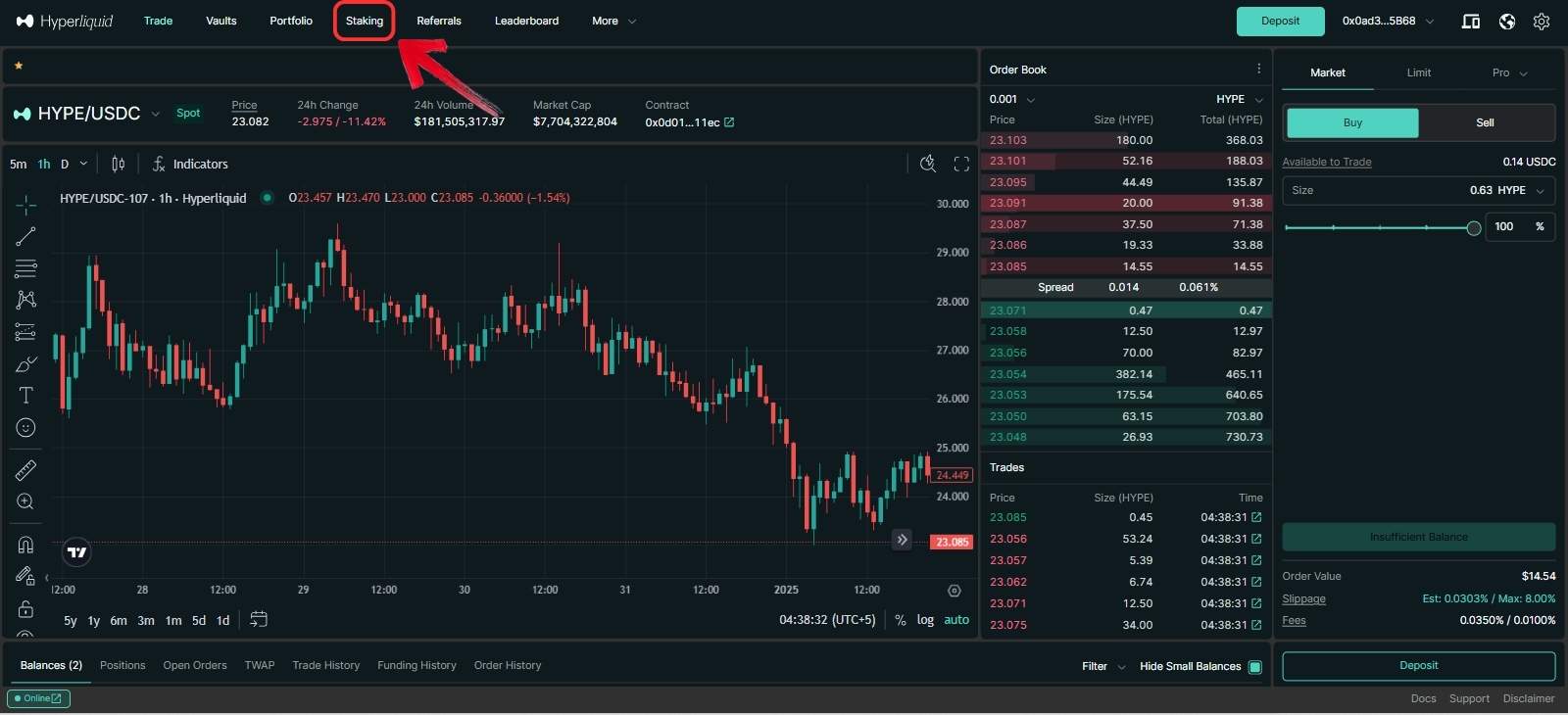Open the Filter dropdown

coord(1103,666)
